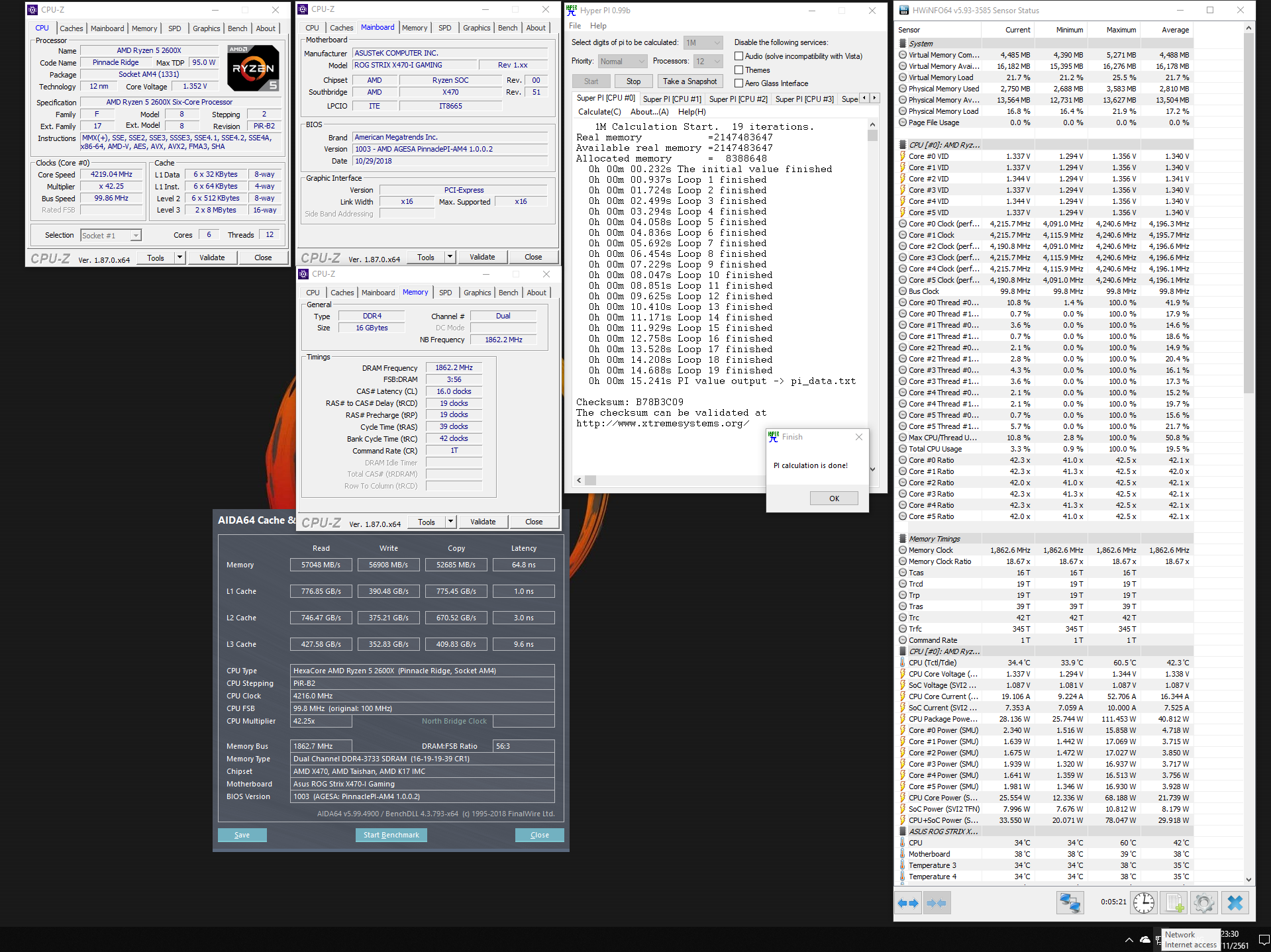Click the collapse columns arrows icon in HWiNFO
The height and width of the screenshot is (952, 1271).
[x=937, y=903]
